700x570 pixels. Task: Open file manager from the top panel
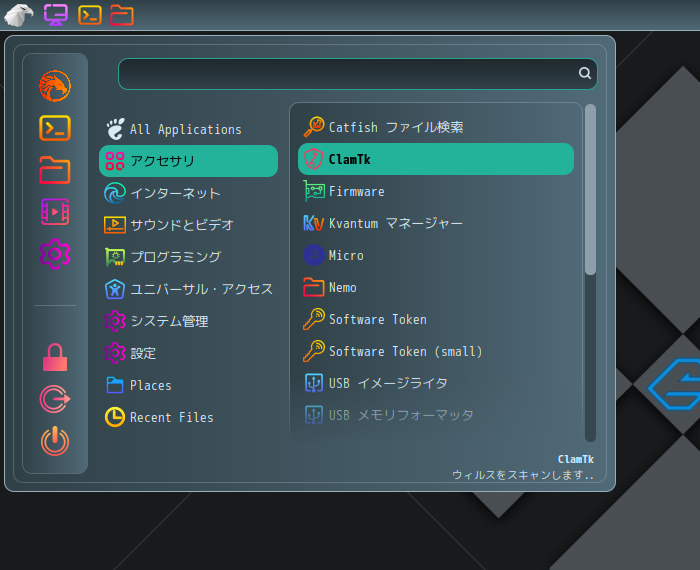click(122, 15)
